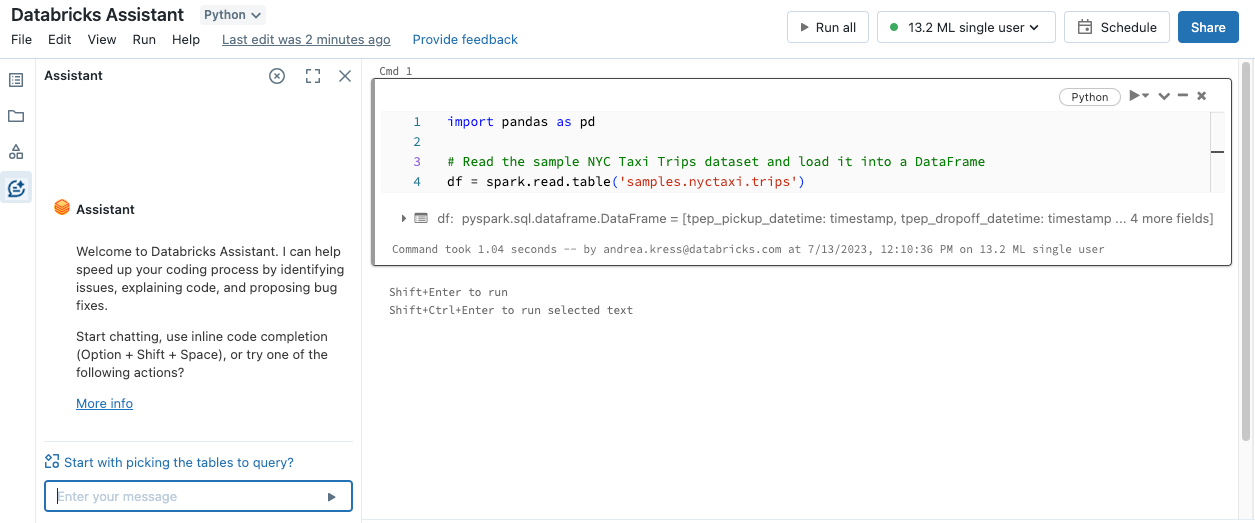Open the Edit menu

click(60, 40)
